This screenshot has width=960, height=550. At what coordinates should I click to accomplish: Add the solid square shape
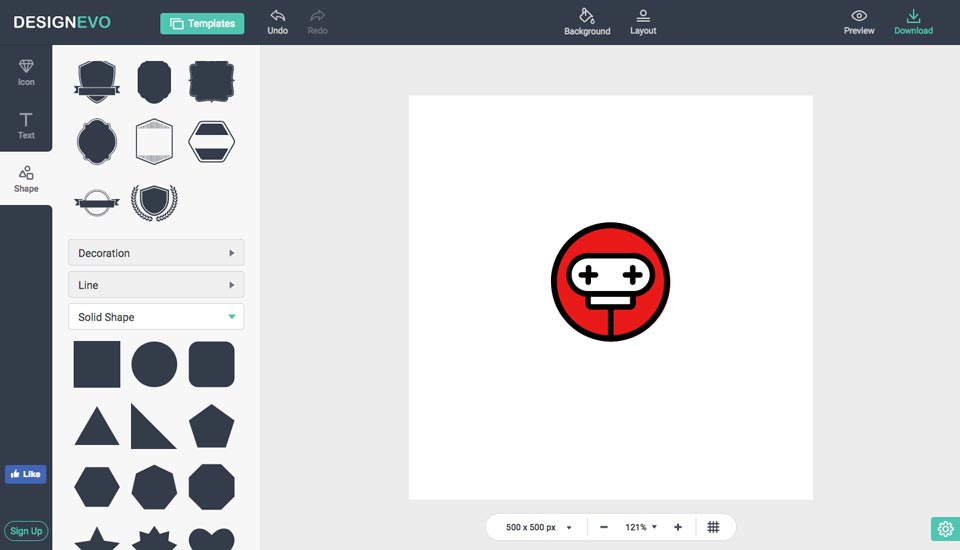point(97,364)
